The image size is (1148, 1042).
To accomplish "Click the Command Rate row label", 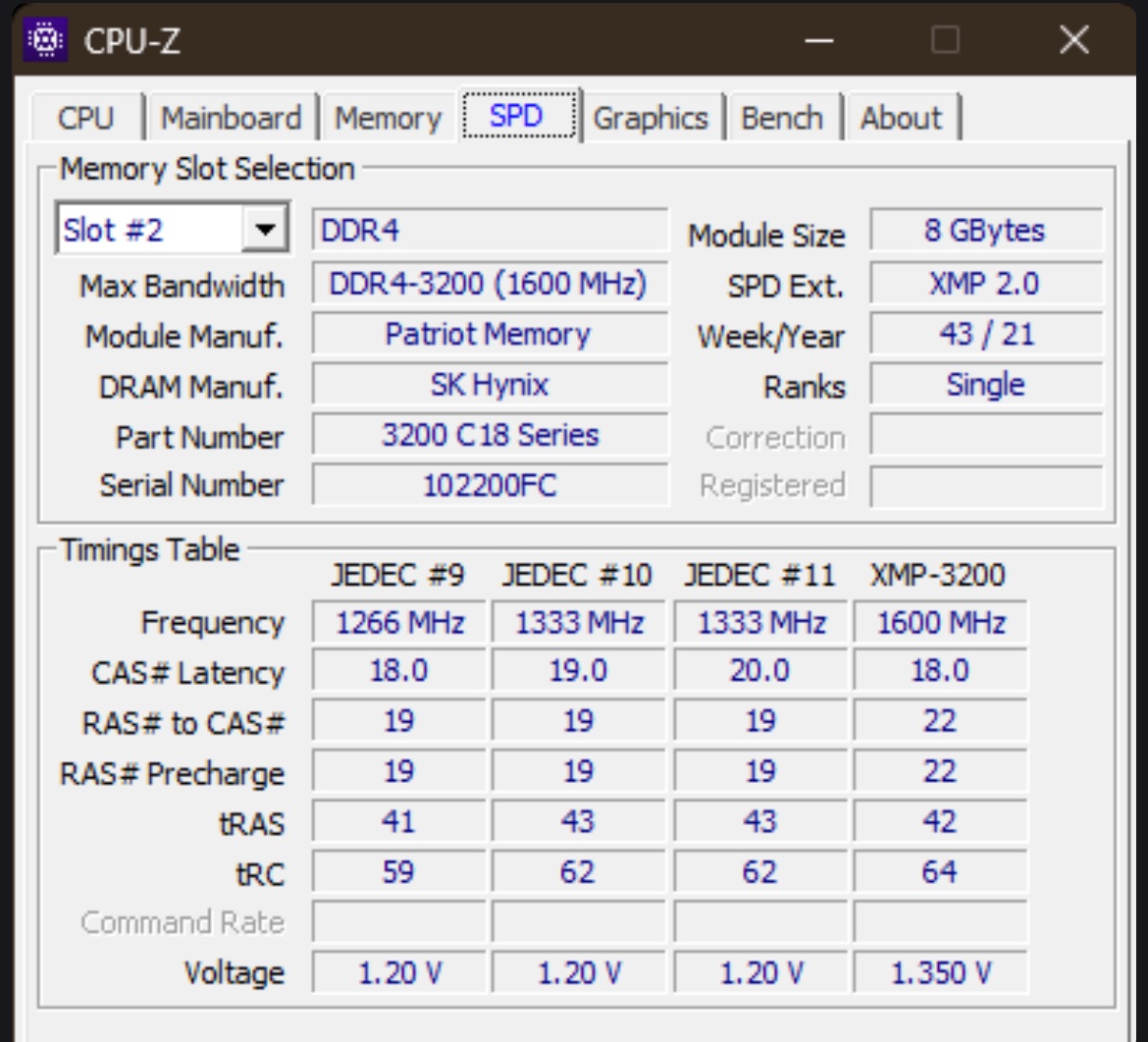I will [x=183, y=922].
